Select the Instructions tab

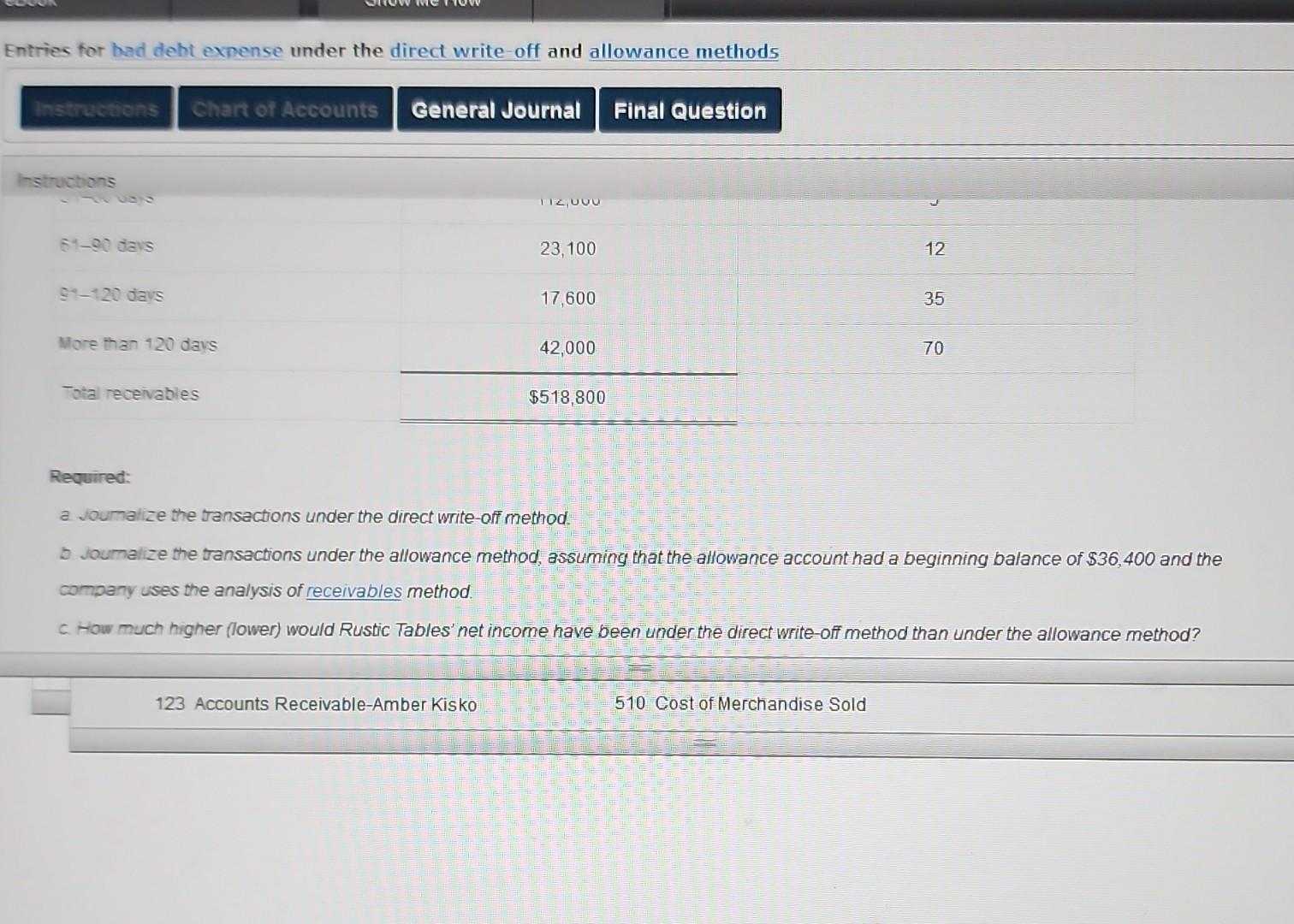point(95,109)
